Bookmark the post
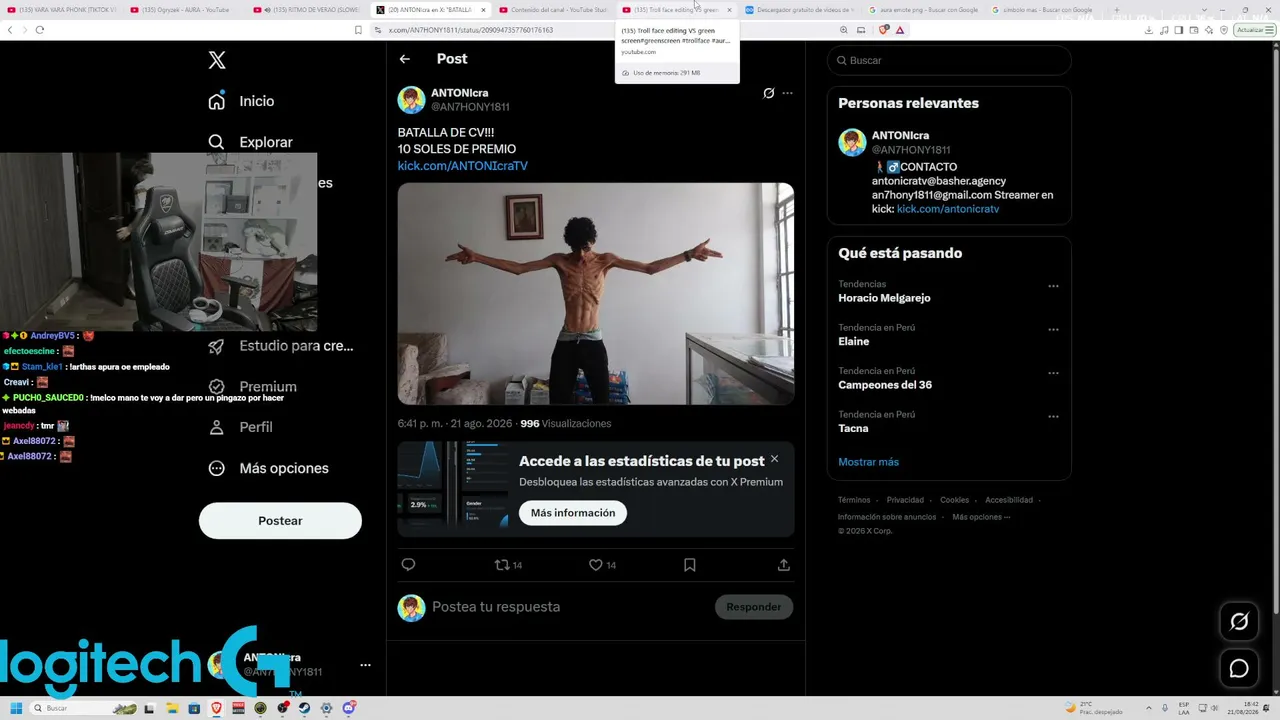Viewport: 1280px width, 720px height. tap(689, 565)
